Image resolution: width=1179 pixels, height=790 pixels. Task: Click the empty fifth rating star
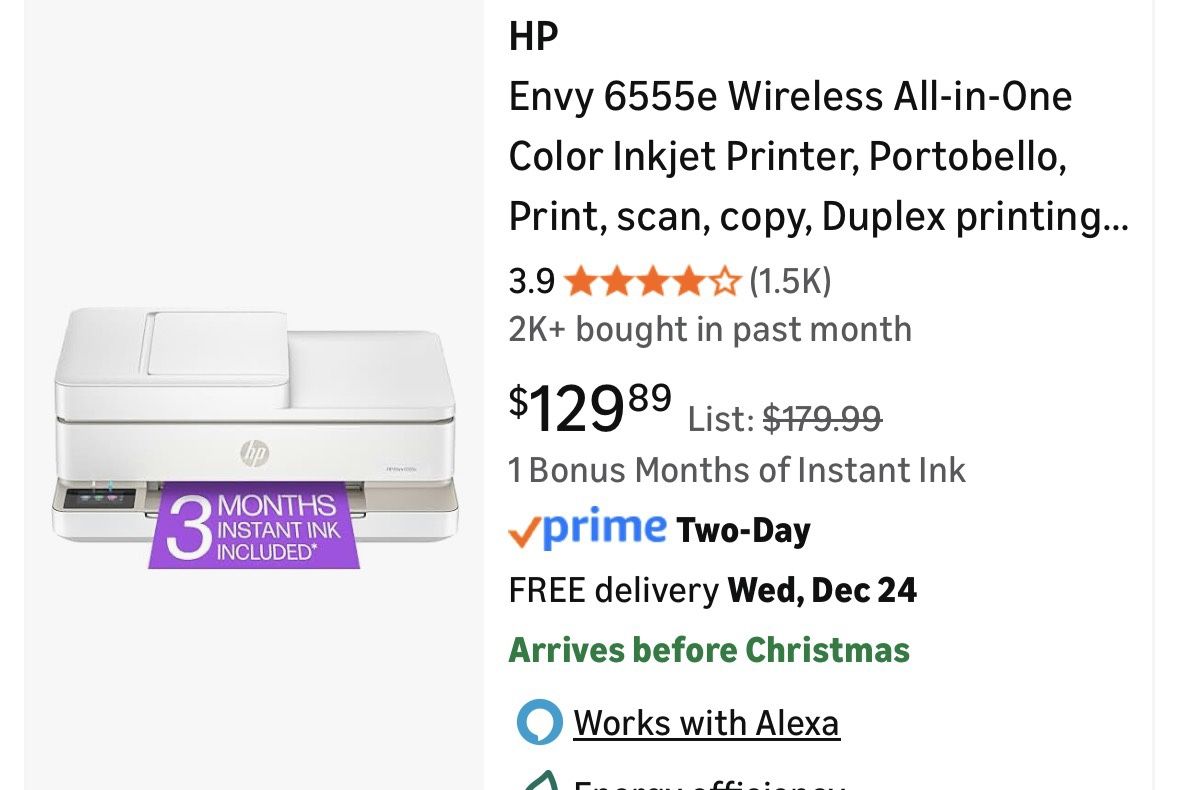[x=725, y=282]
